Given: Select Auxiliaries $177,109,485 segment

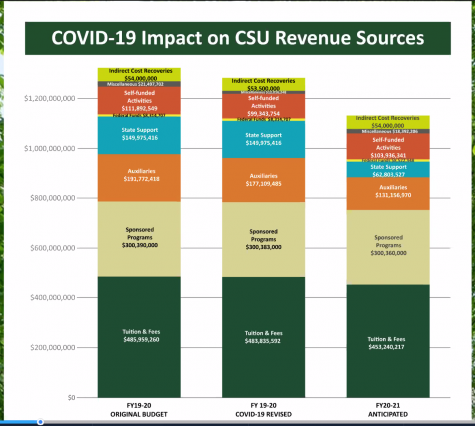Looking at the screenshot, I should pyautogui.click(x=263, y=180).
